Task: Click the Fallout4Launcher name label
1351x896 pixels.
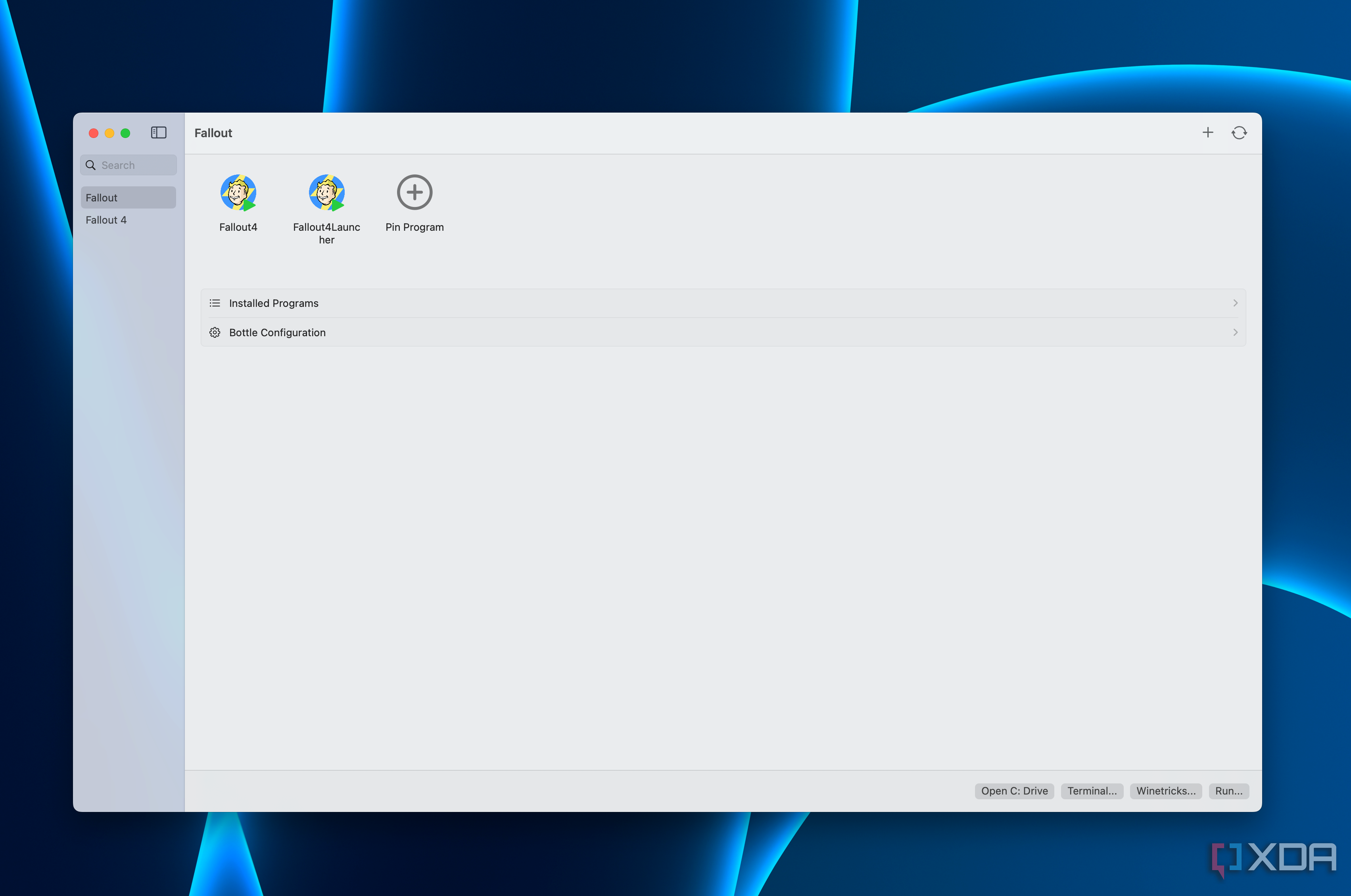Action: [x=326, y=234]
